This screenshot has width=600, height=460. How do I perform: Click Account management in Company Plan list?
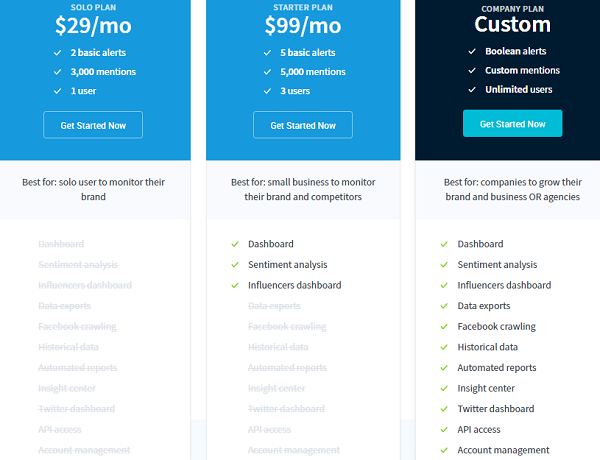[503, 450]
